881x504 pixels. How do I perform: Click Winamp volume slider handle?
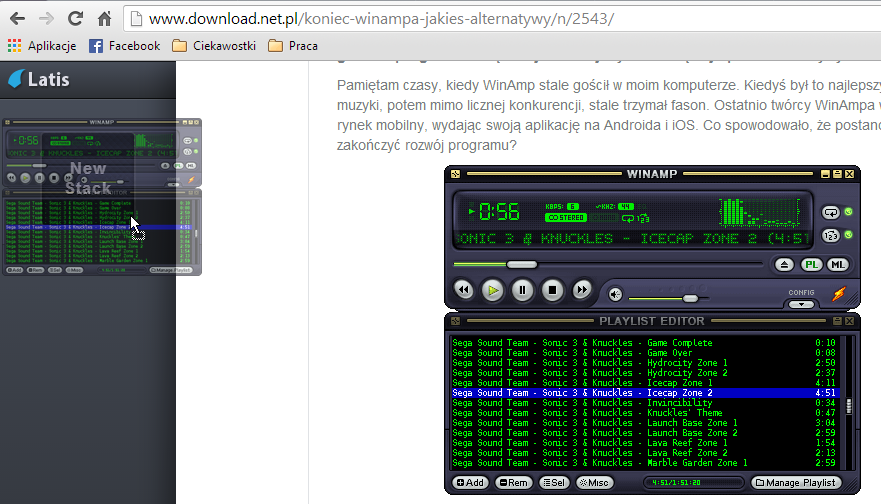[x=691, y=298]
